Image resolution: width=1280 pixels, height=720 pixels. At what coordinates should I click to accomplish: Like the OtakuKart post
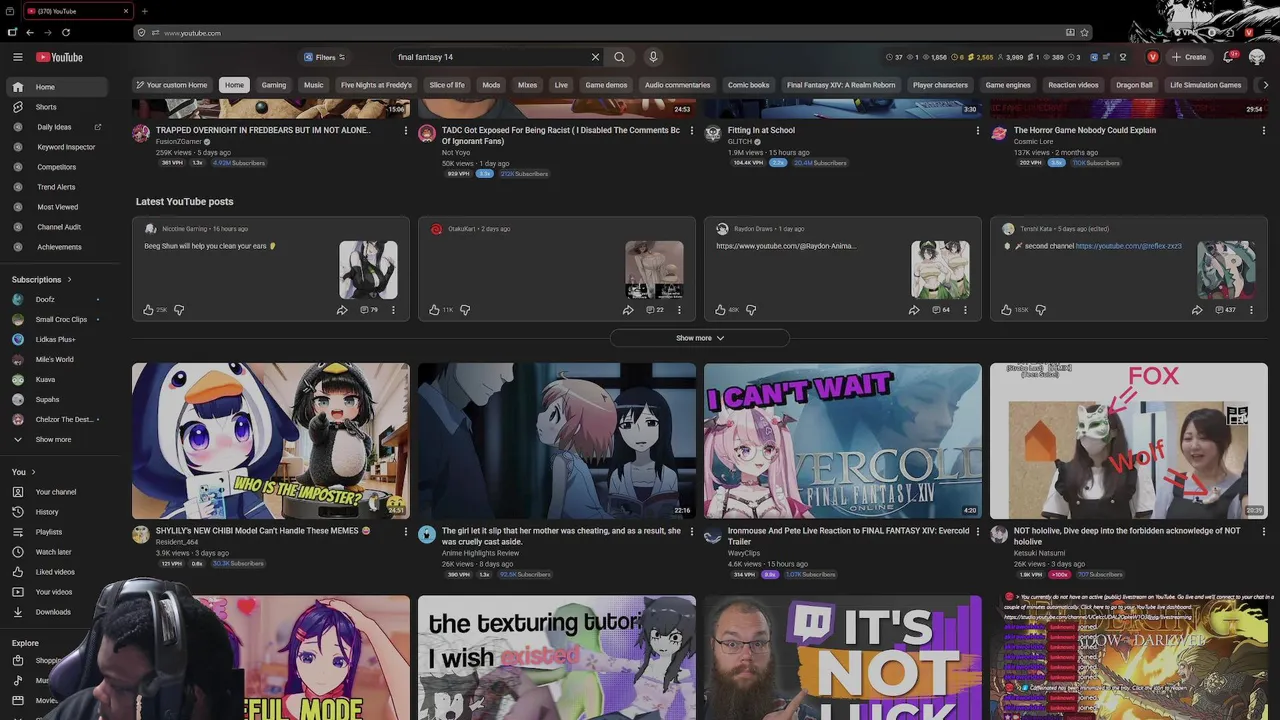pos(434,310)
